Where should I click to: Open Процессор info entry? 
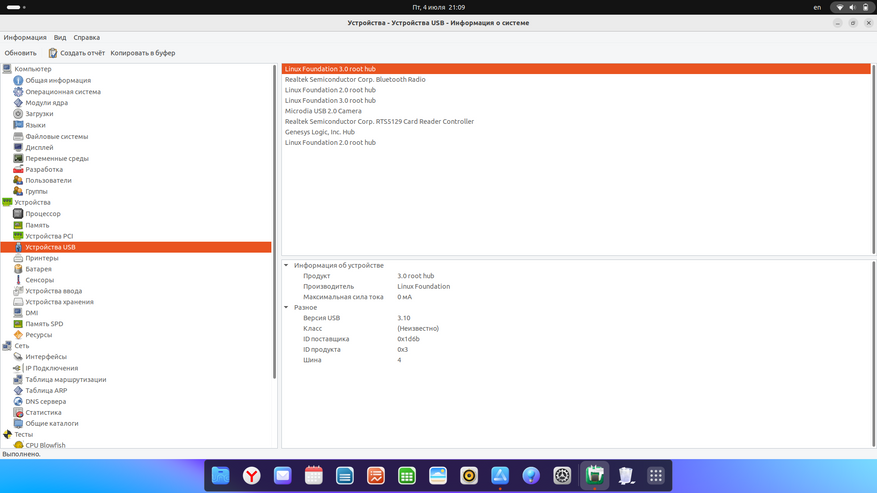point(43,214)
